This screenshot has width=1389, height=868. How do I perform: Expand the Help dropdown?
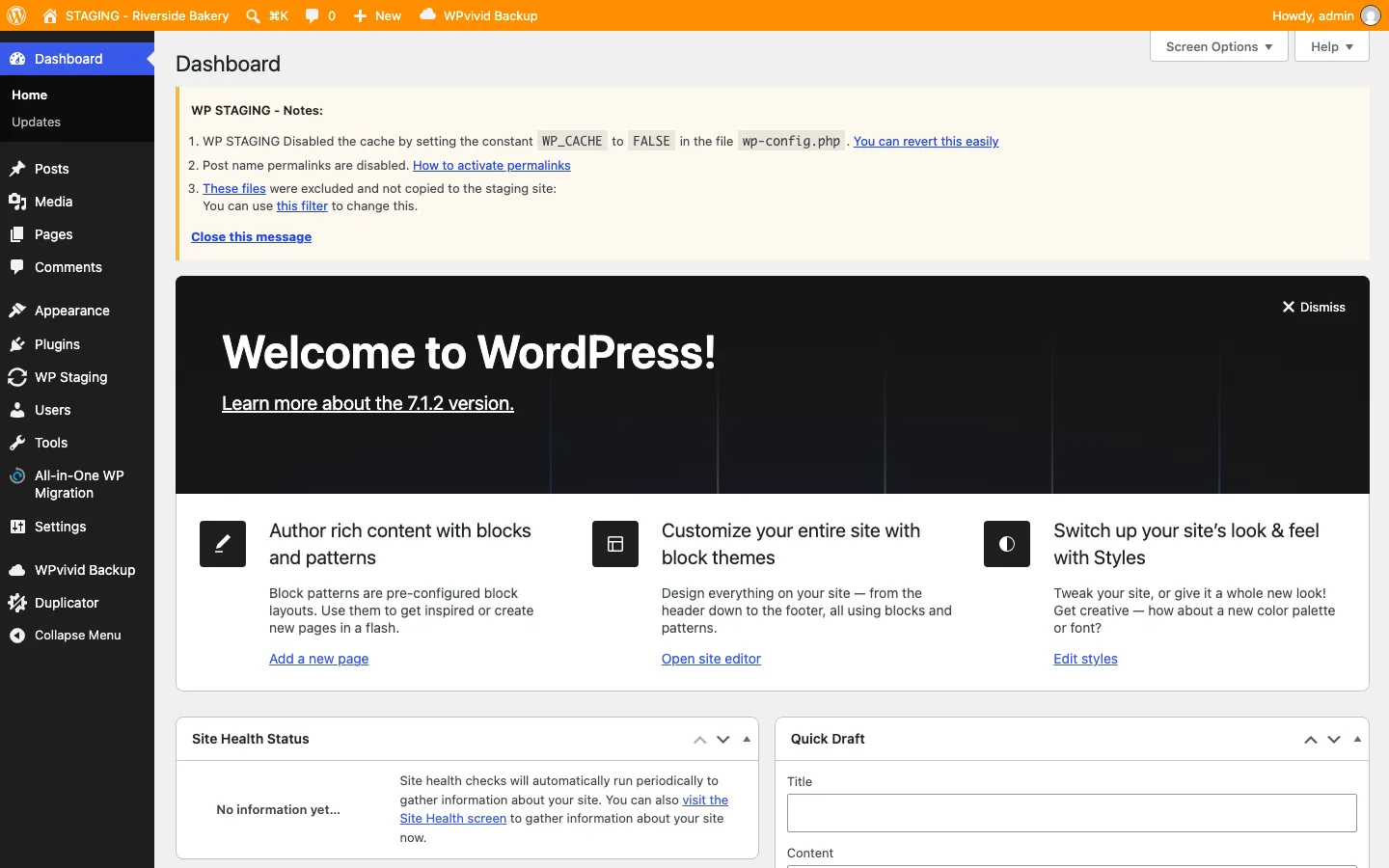(1332, 46)
